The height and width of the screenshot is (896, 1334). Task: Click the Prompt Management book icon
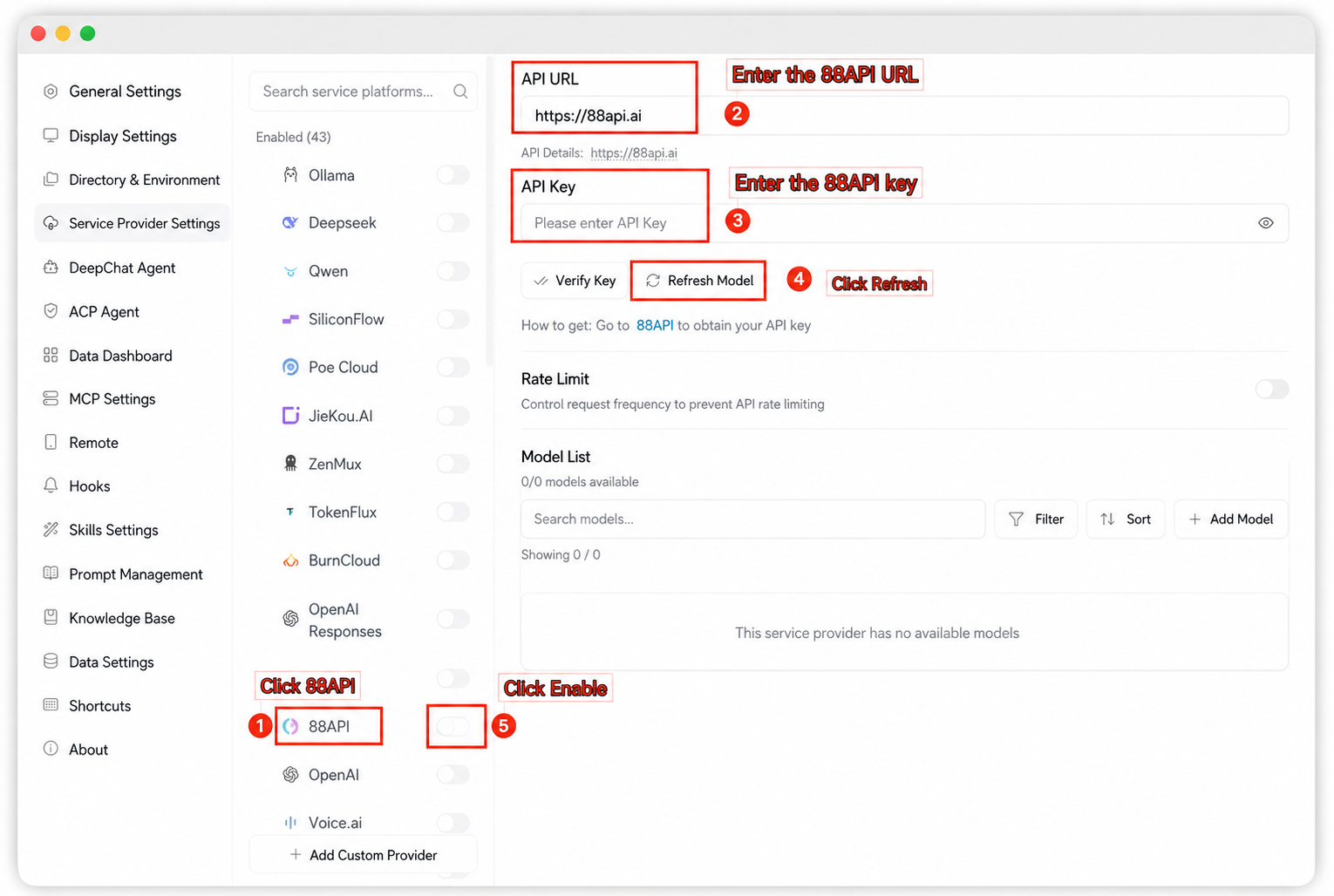[x=51, y=574]
